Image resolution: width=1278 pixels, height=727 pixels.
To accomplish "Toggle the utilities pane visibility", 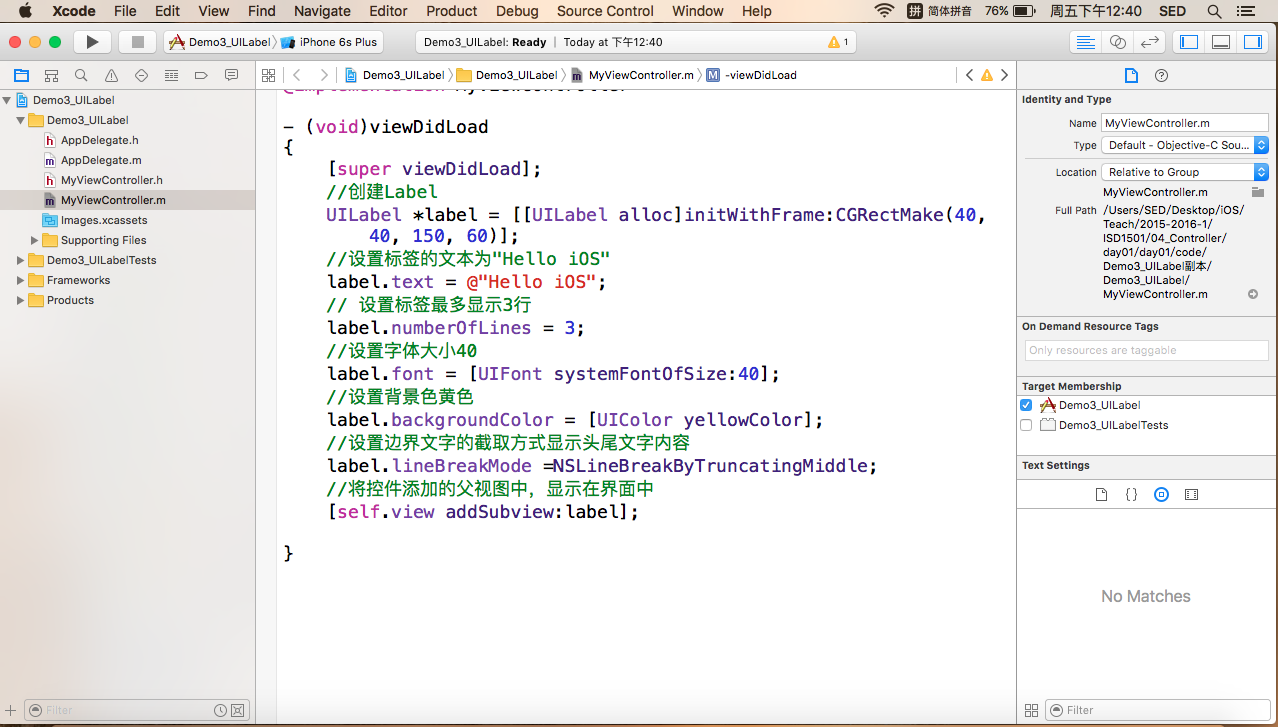I will click(1252, 42).
